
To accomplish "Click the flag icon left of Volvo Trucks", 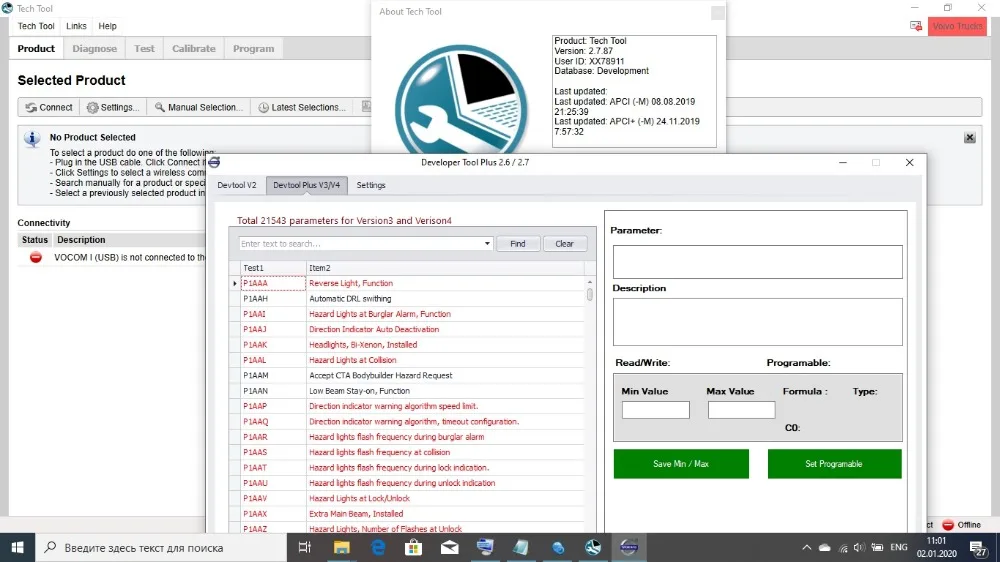I will click(916, 26).
